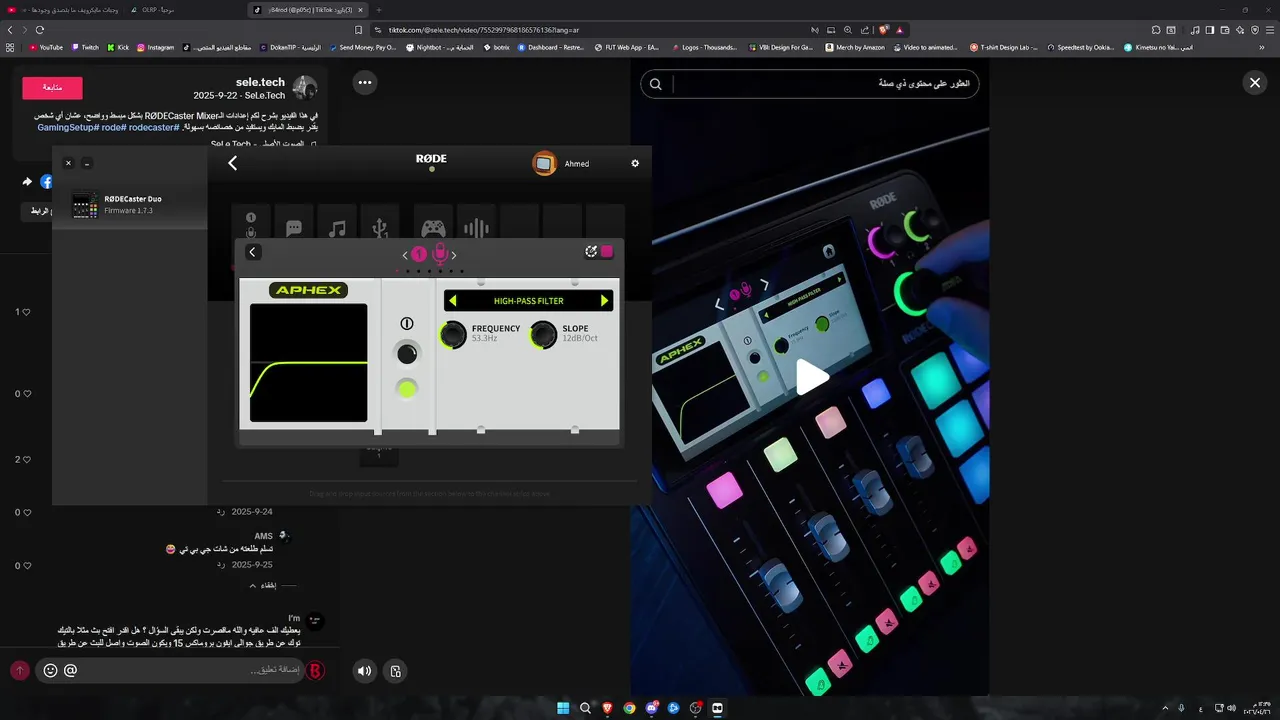Select the USB channel source icon
This screenshot has width=1280, height=720.
click(x=380, y=228)
